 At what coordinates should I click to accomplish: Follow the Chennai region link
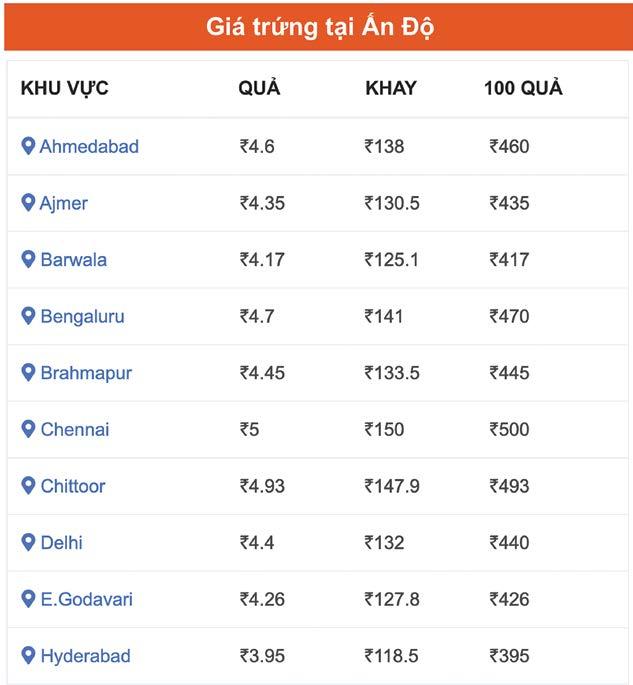75,430
